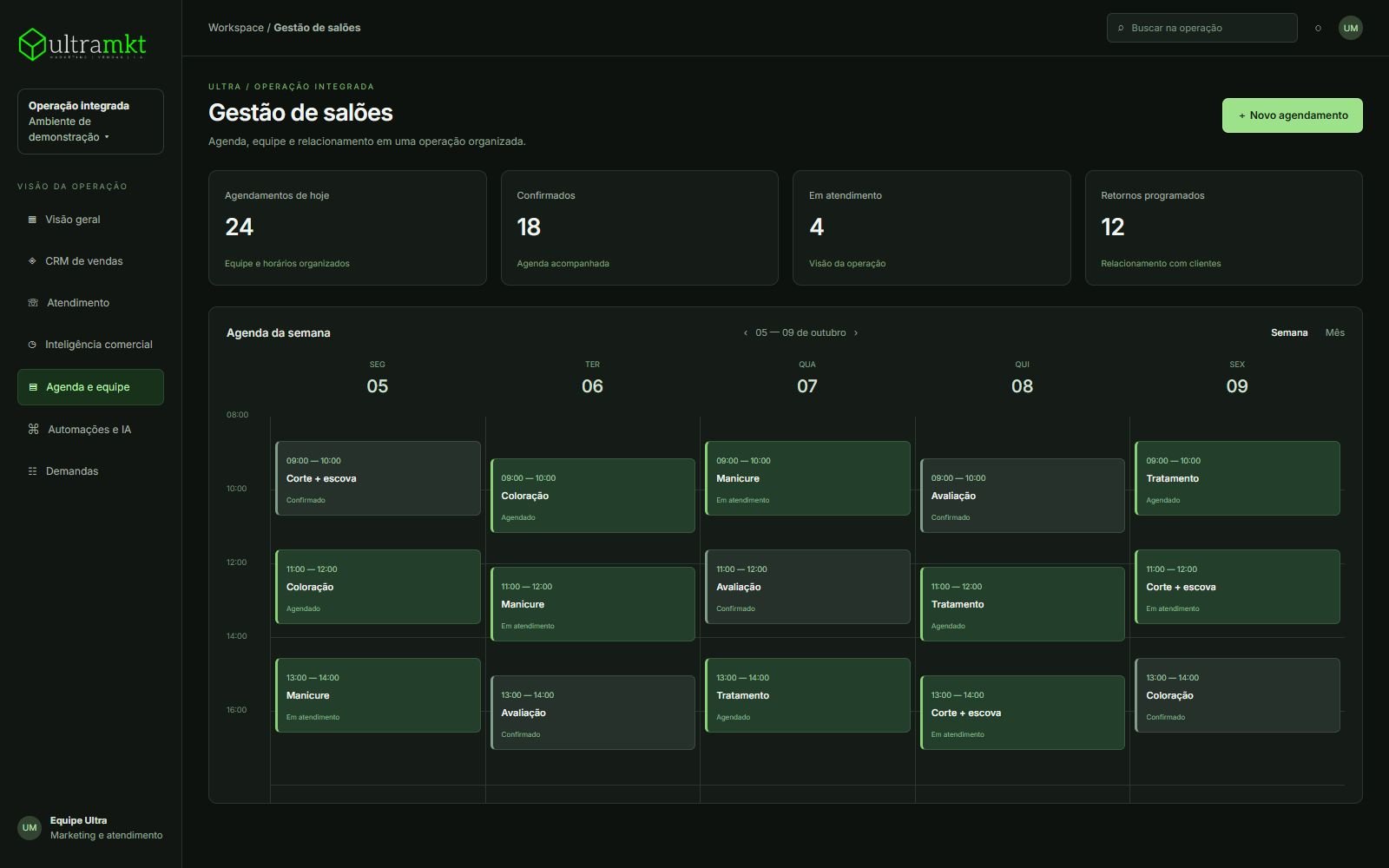Click the small circle icon beside the search
1389x868 pixels.
pos(1318,29)
